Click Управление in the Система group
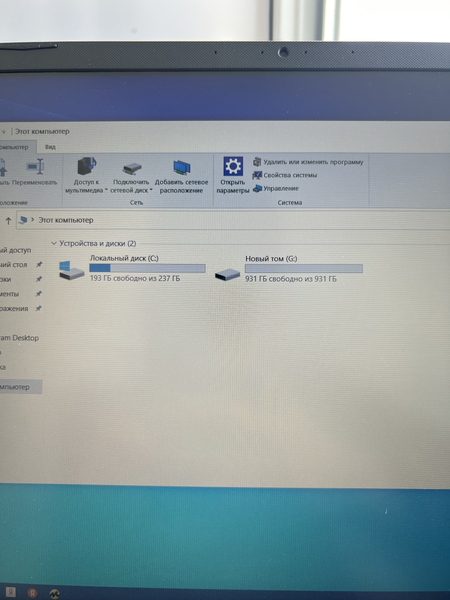This screenshot has height=600, width=450. coord(276,188)
